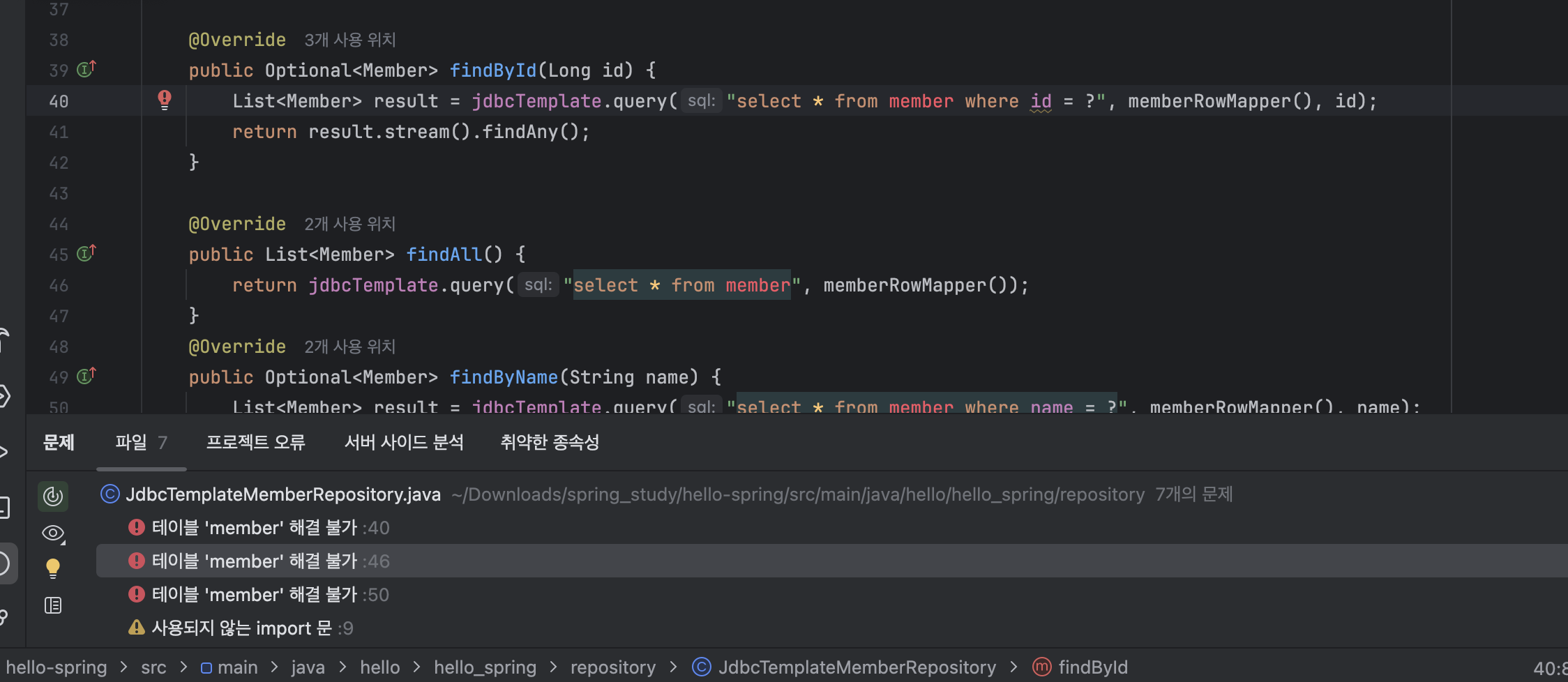Click the caret position indicator in status bar
This screenshot has height=682, width=1568.
(1550, 668)
